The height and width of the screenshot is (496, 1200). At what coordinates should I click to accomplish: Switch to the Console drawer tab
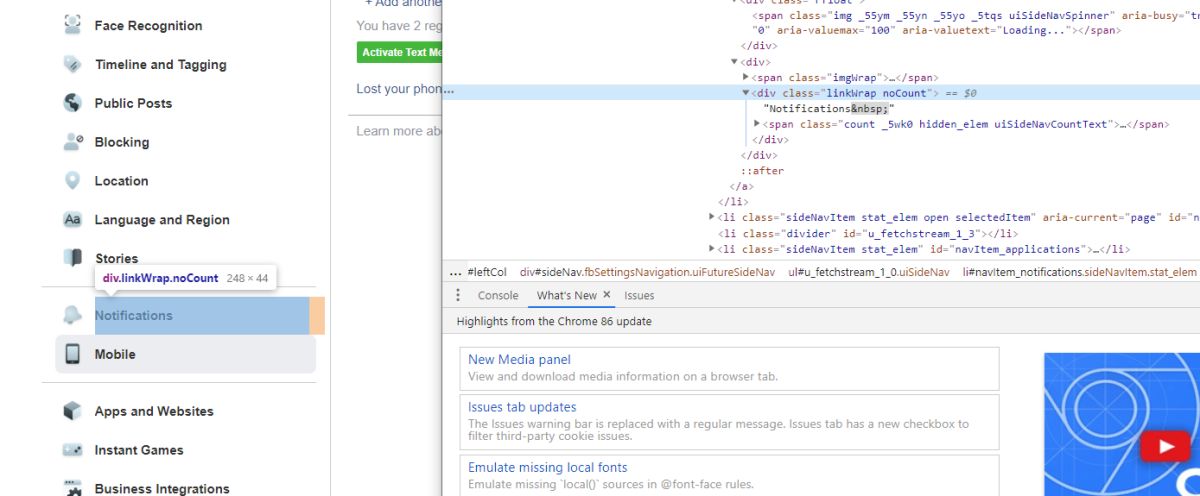tap(498, 295)
